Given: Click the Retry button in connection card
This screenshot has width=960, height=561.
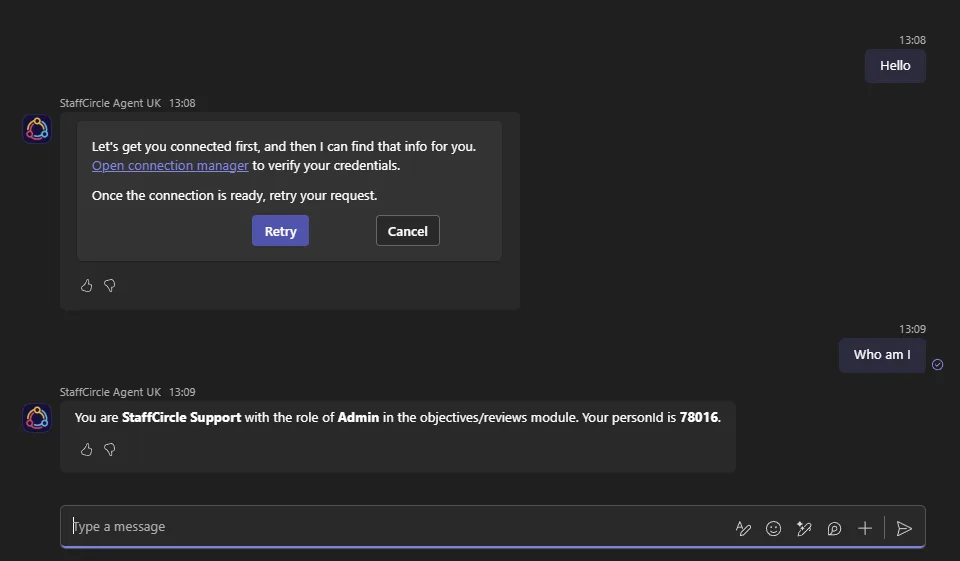Looking at the screenshot, I should 280,231.
